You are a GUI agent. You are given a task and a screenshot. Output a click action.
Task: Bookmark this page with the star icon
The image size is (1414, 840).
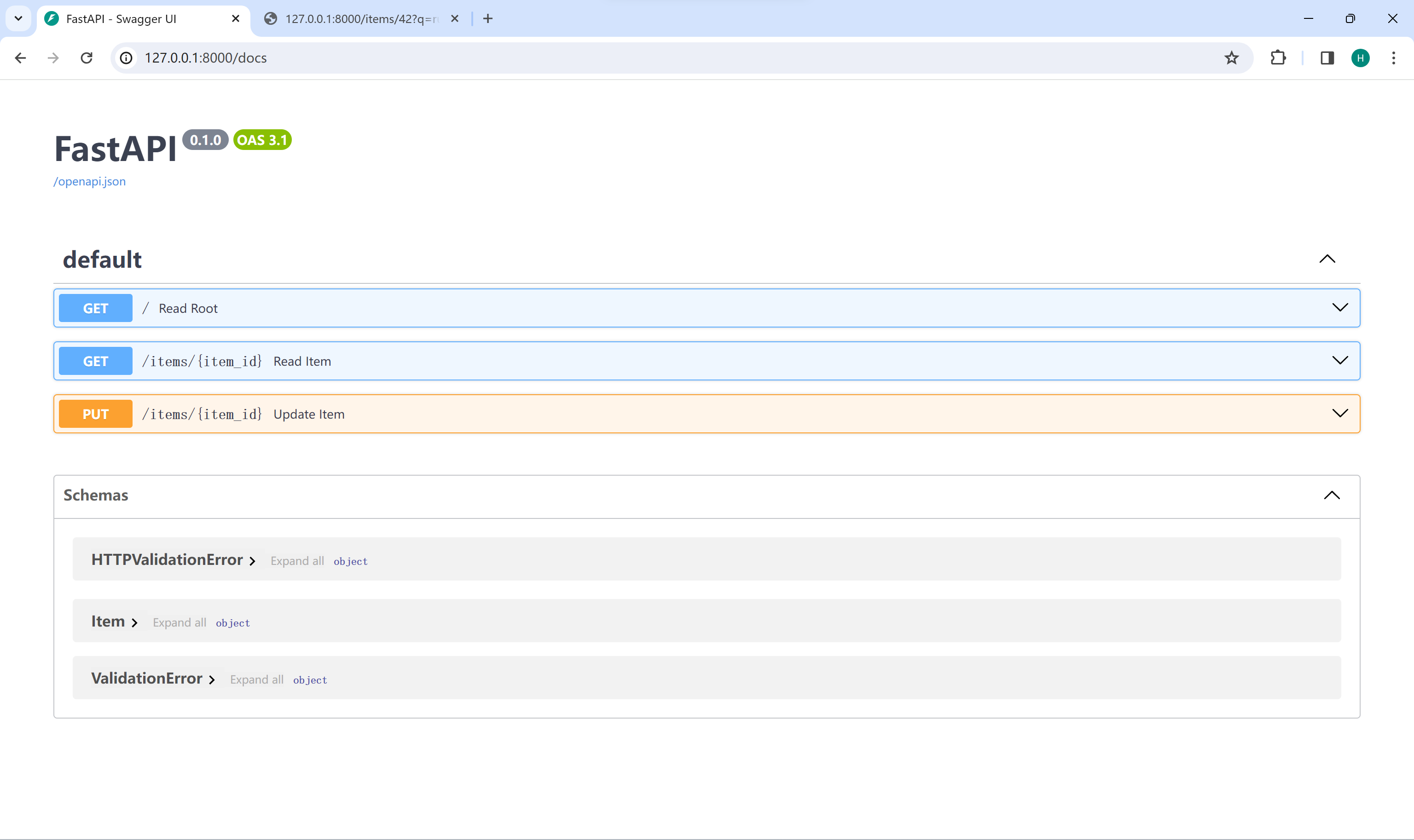[x=1231, y=58]
